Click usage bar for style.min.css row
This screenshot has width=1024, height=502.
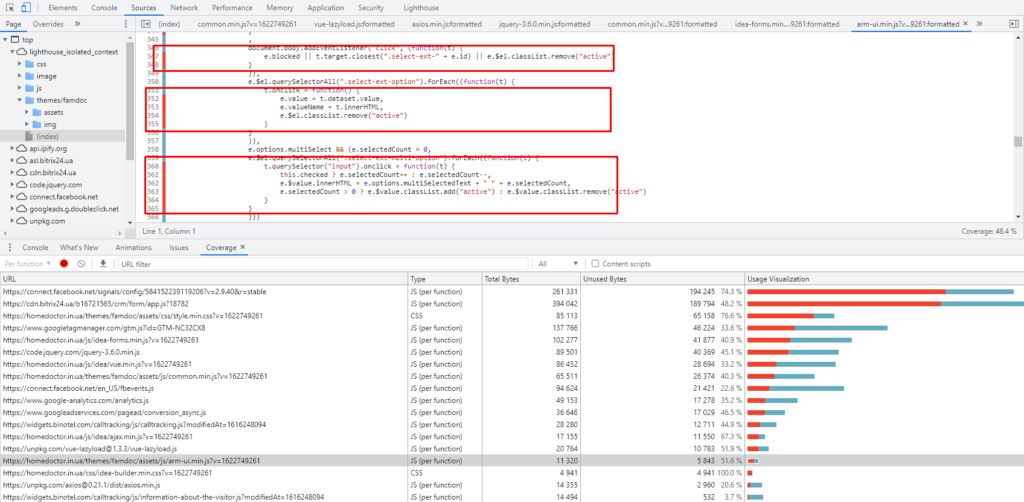791,316
